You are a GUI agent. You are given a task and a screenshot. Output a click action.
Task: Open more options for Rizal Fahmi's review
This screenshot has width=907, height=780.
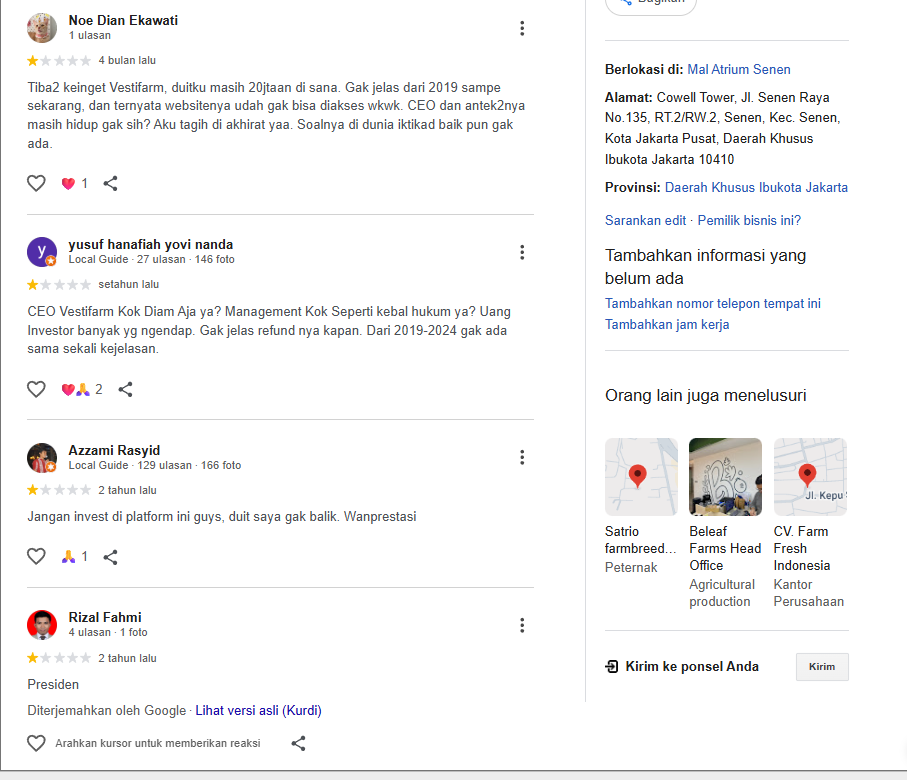click(x=522, y=625)
